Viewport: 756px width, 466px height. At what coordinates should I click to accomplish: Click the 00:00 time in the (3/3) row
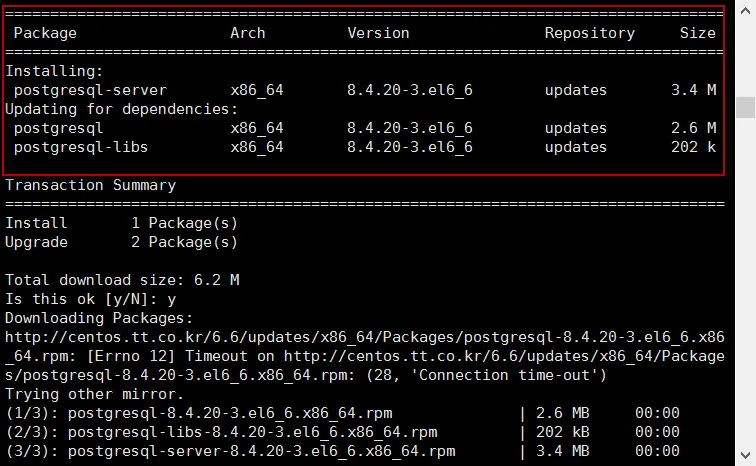click(657, 452)
